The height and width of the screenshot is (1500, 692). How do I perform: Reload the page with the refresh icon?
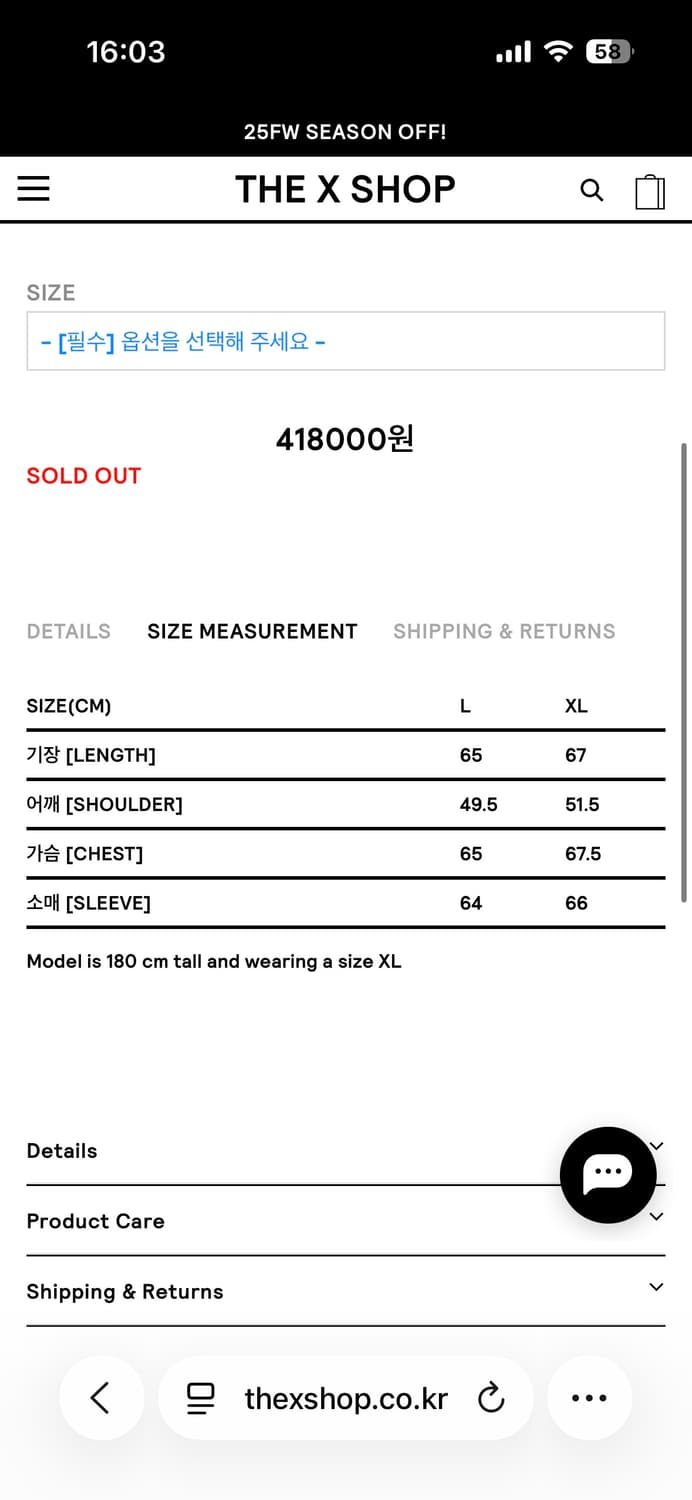click(x=492, y=1398)
